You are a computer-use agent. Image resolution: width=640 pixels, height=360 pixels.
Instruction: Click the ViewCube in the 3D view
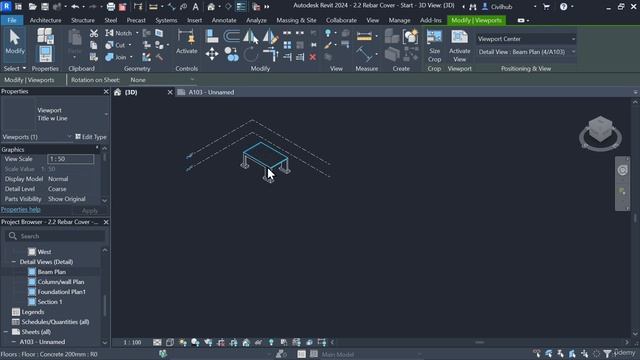(x=600, y=129)
